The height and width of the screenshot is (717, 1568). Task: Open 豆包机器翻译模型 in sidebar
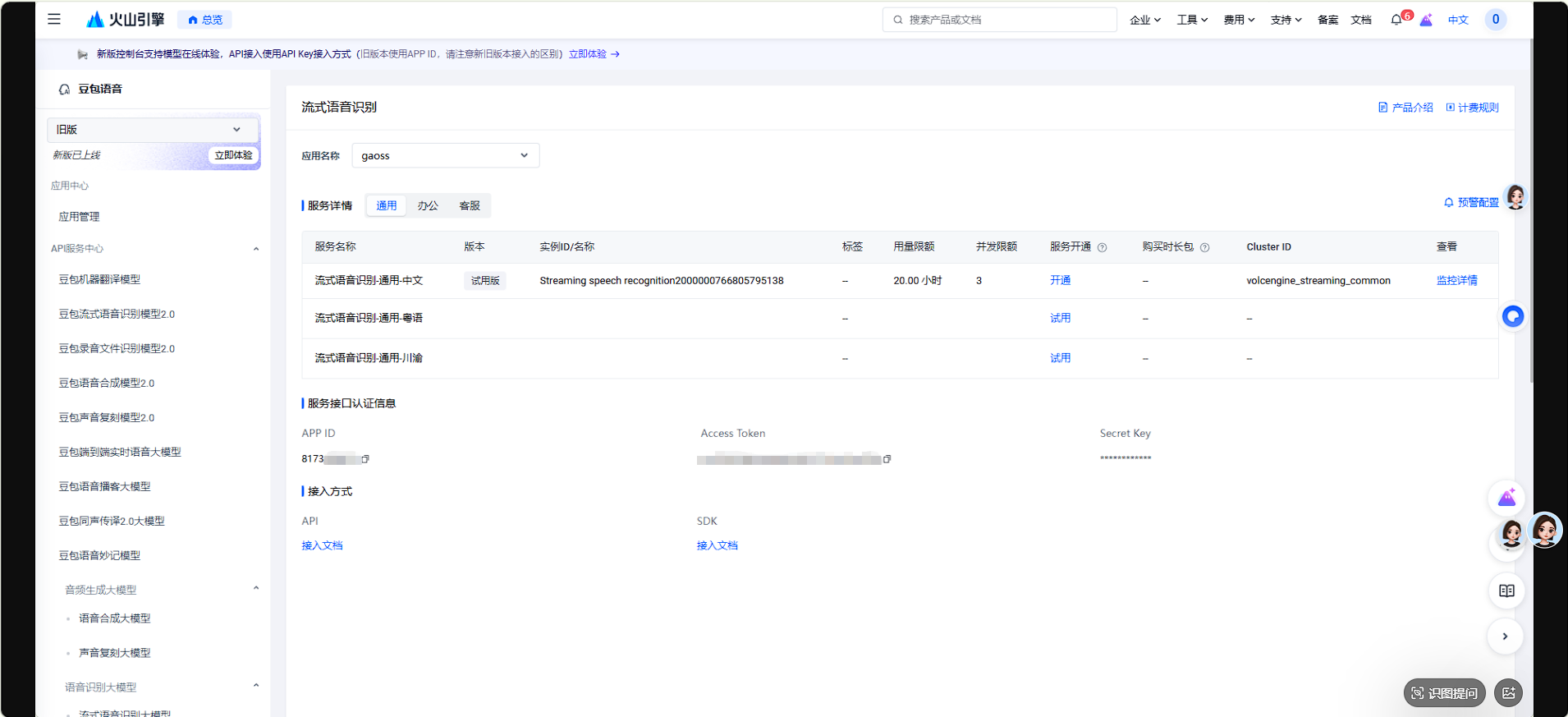click(x=99, y=279)
